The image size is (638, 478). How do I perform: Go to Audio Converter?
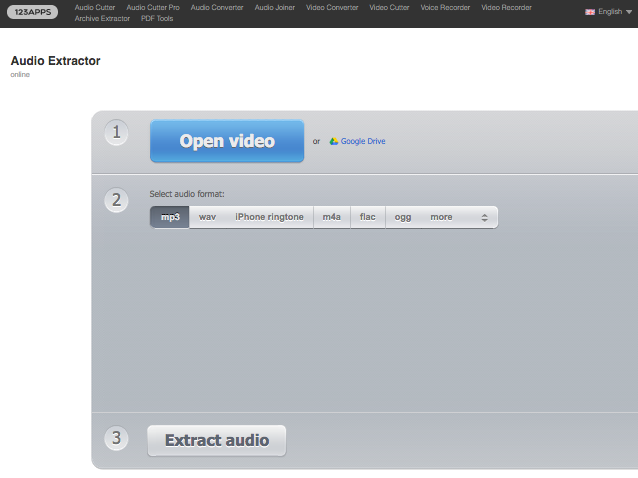(217, 7)
